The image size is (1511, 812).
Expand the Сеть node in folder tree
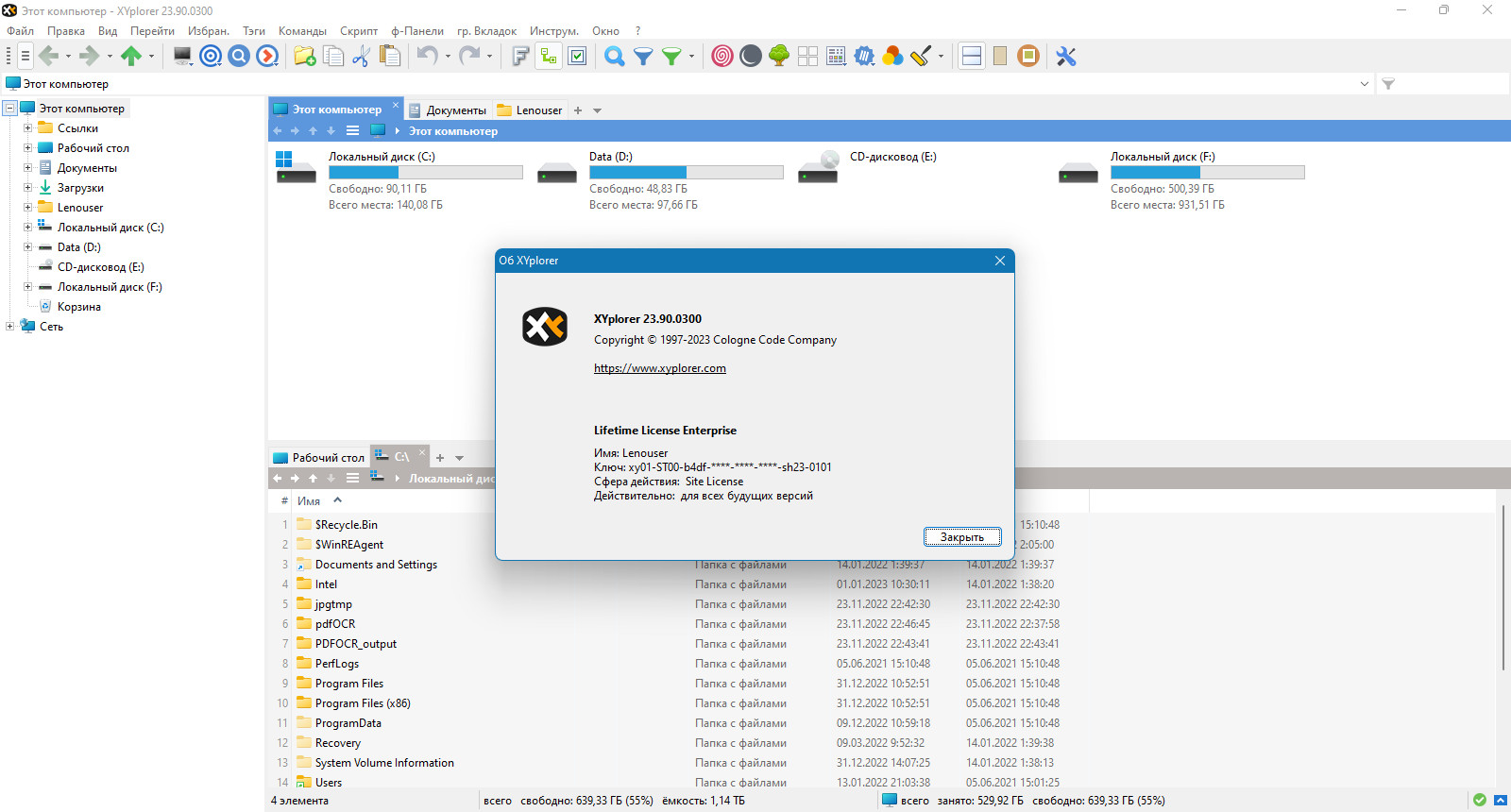(x=9, y=327)
